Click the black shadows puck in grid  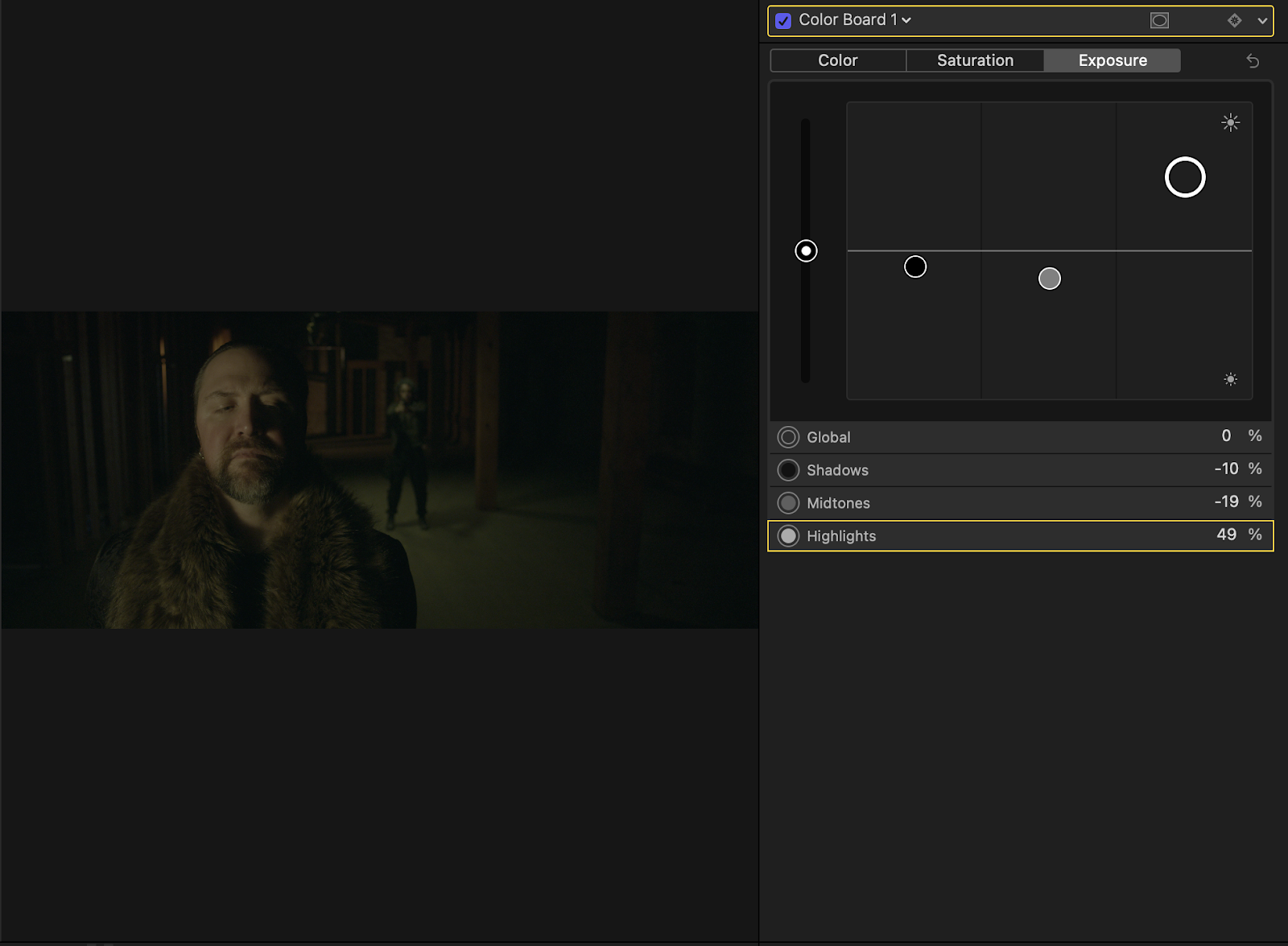coord(915,266)
